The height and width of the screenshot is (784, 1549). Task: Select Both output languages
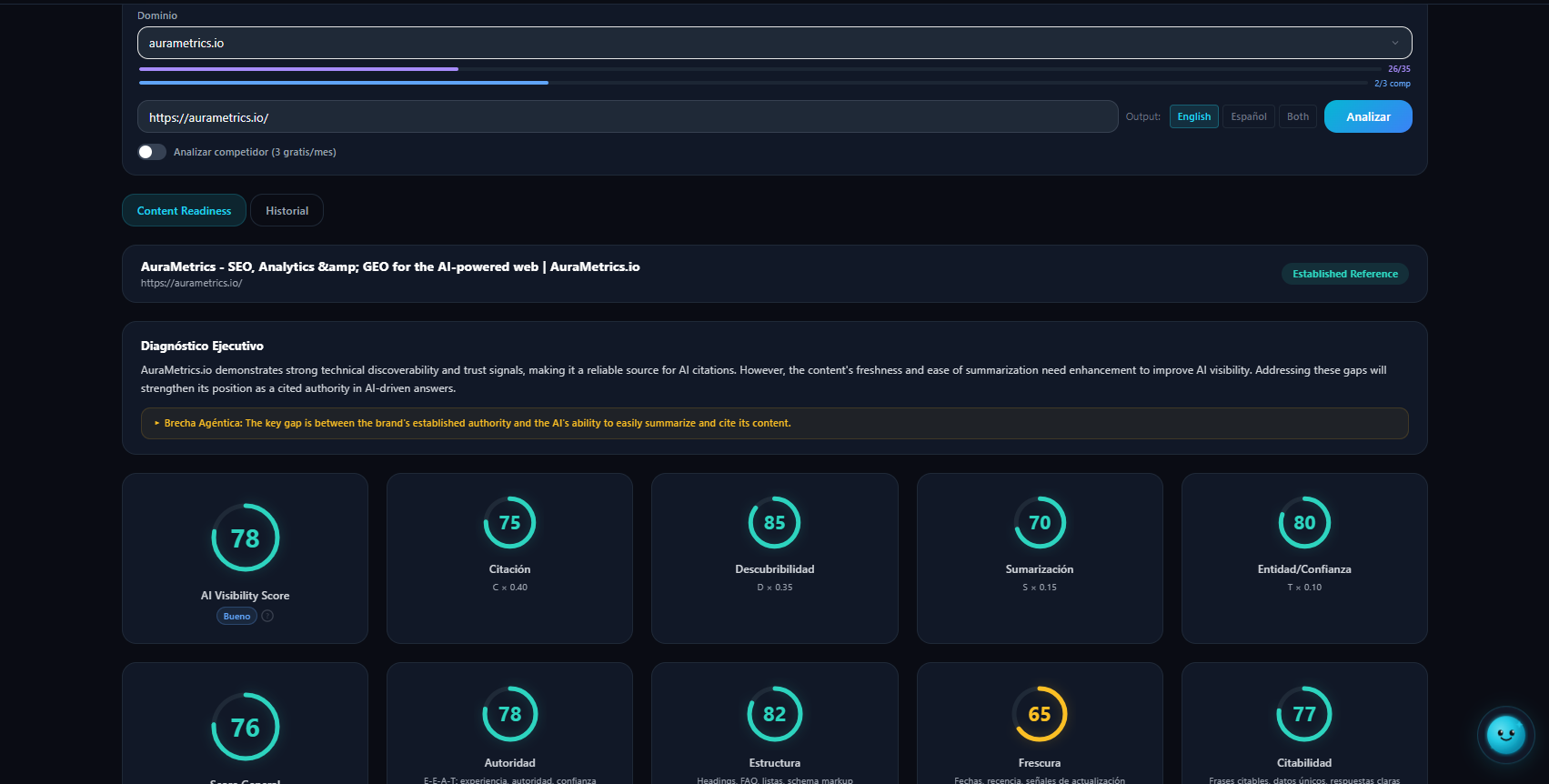pos(1297,116)
